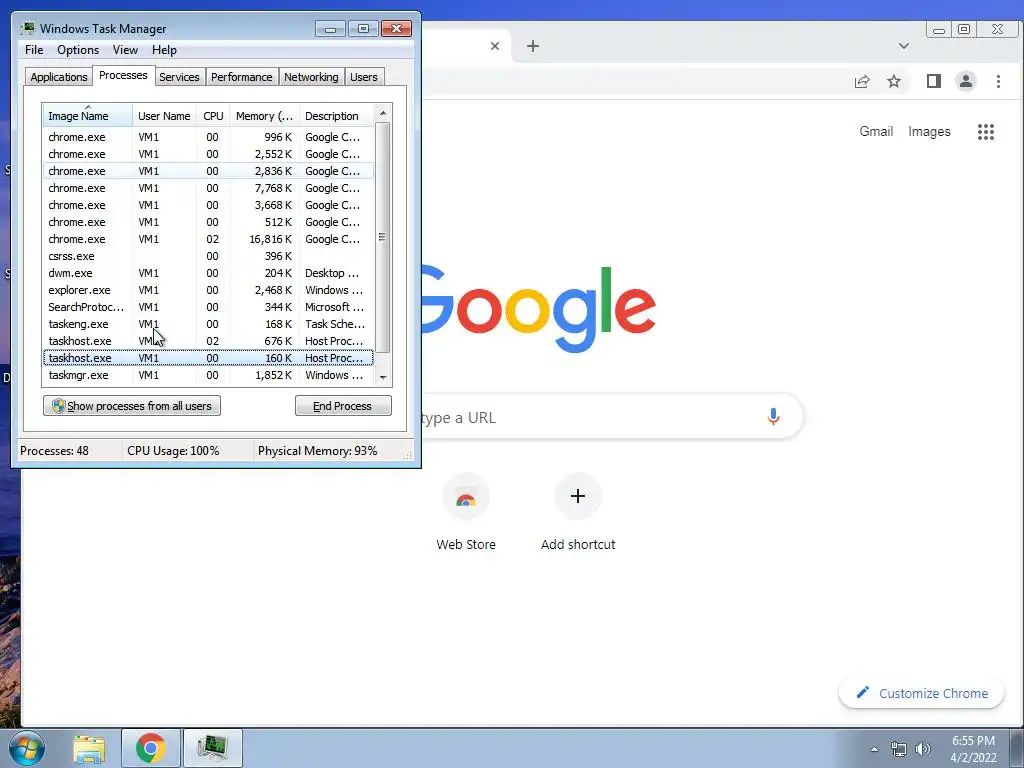Select chrome.exe using 3,668 K memory
The width and height of the screenshot is (1024, 768).
(208, 205)
